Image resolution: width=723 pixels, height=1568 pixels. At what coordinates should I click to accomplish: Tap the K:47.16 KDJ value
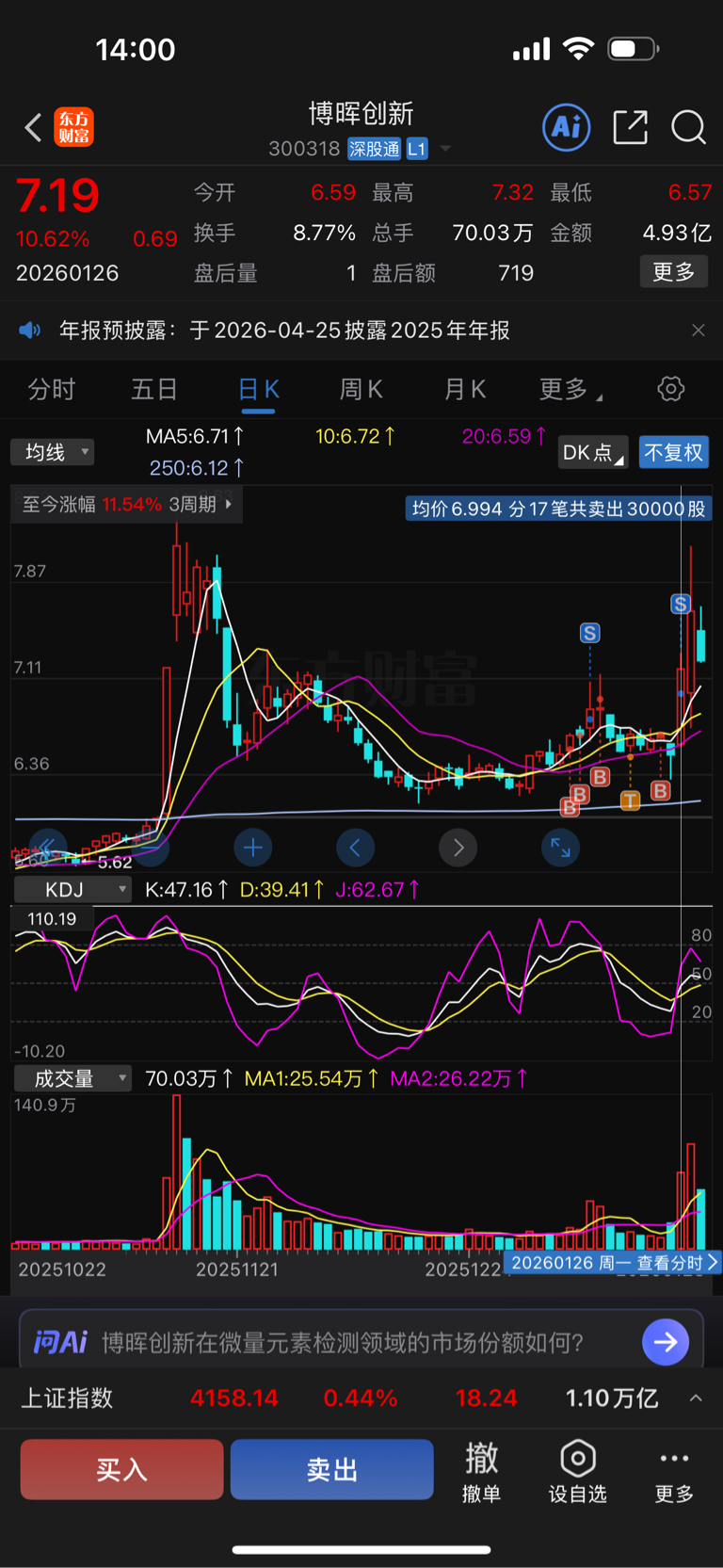(186, 890)
